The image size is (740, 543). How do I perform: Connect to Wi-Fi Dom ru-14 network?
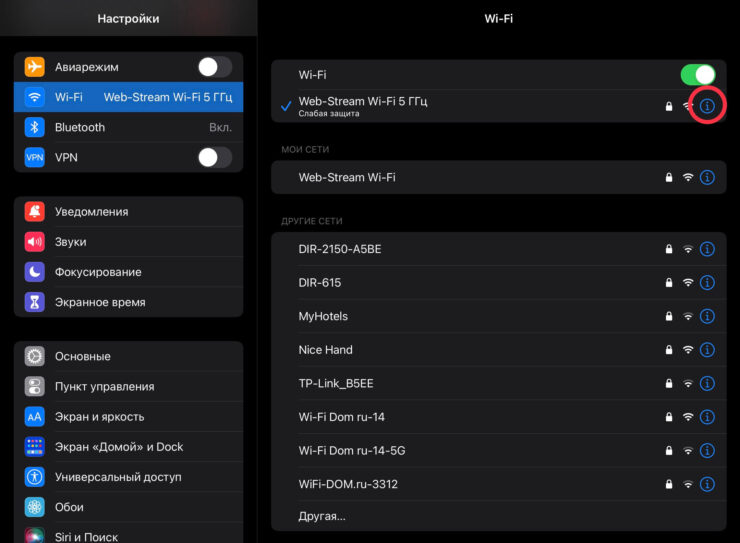[498, 417]
